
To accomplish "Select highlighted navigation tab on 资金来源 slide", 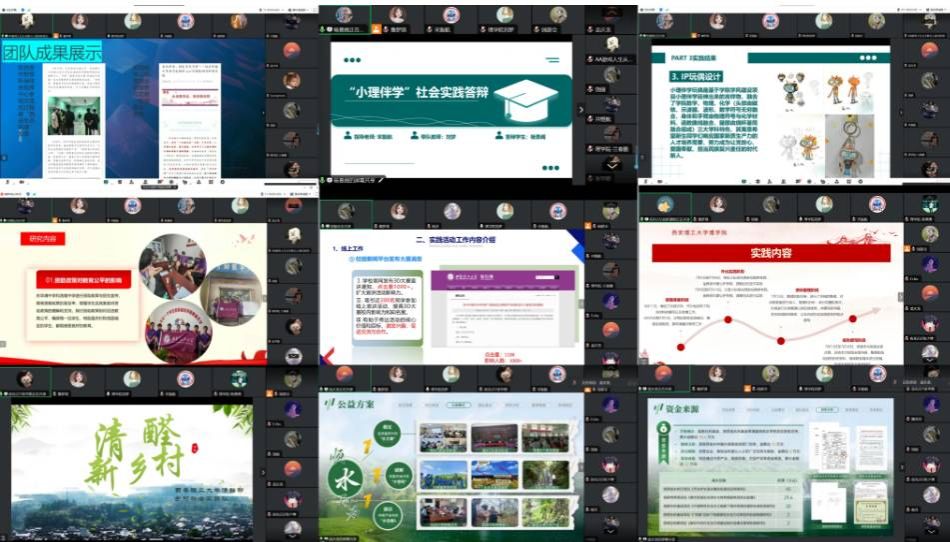I will 826,410.
